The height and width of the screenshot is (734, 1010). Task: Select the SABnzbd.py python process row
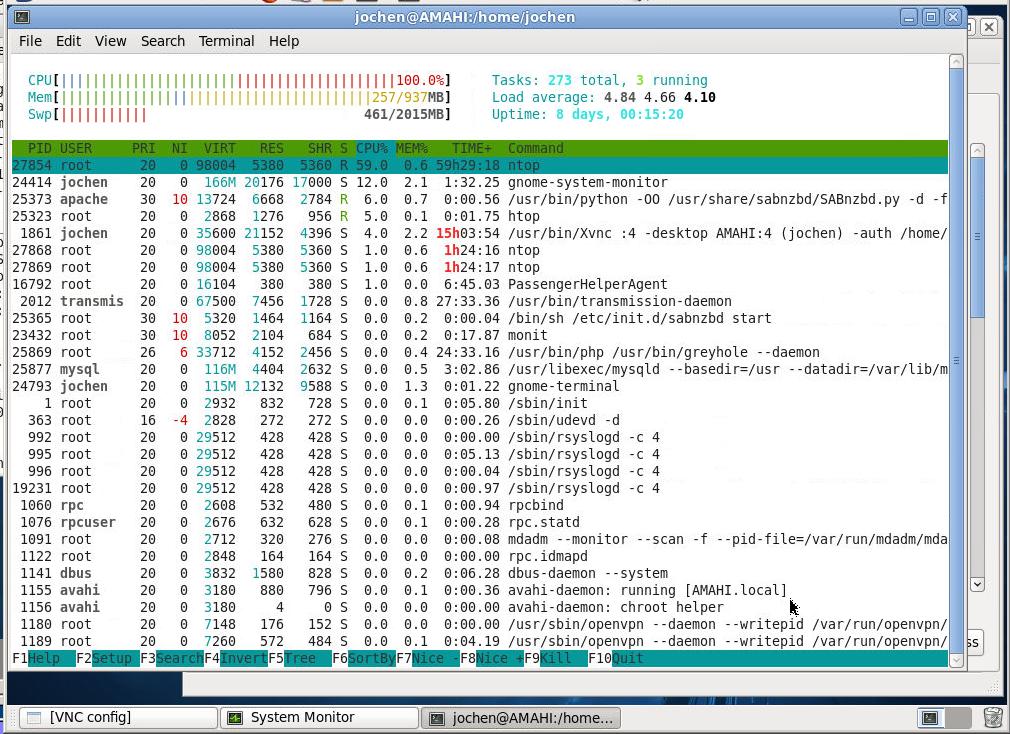pyautogui.click(x=480, y=200)
